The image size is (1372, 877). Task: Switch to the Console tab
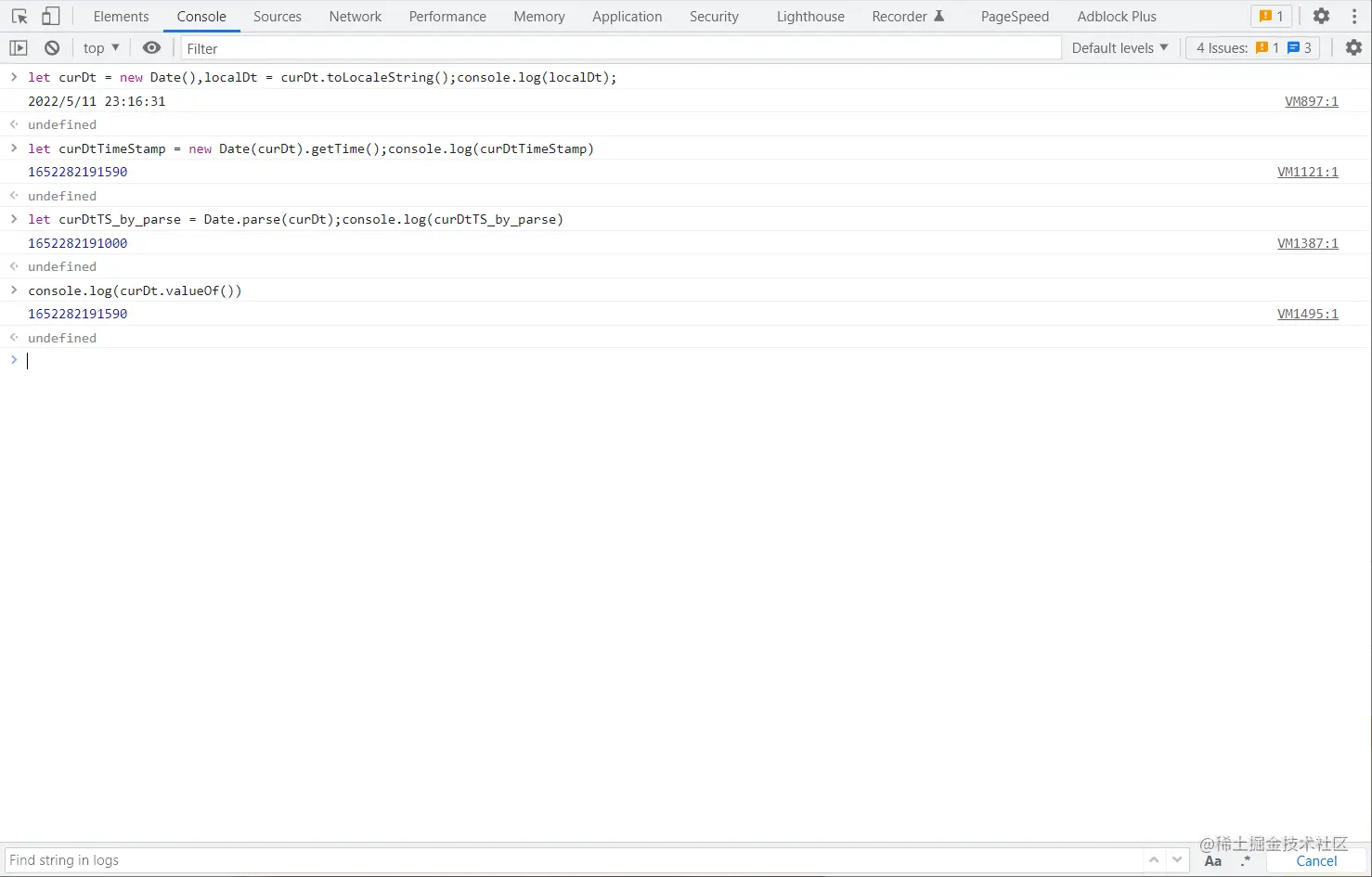pos(201,17)
